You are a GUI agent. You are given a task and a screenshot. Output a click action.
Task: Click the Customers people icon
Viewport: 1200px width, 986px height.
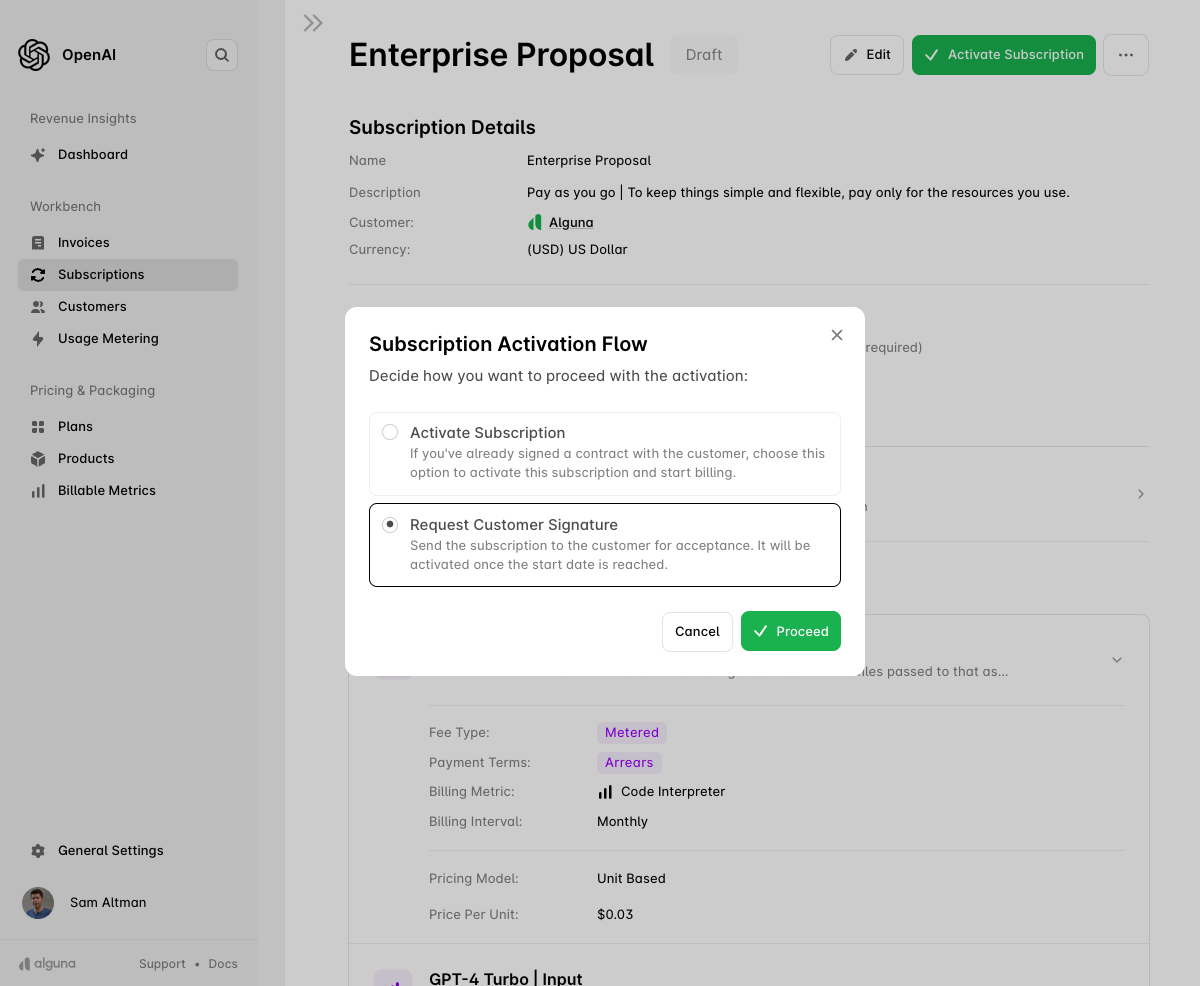(x=37, y=306)
